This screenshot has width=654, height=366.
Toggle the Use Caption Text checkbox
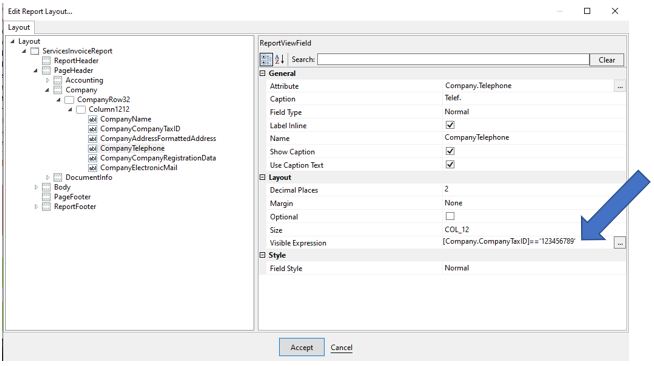coord(450,165)
